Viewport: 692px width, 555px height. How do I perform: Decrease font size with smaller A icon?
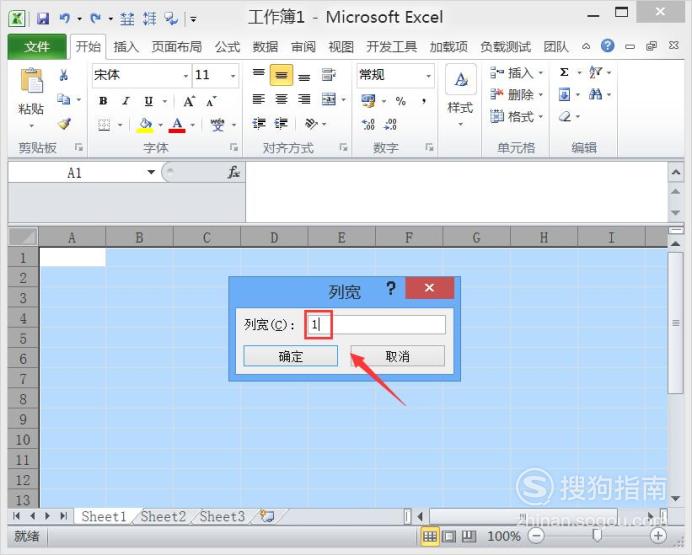click(211, 101)
